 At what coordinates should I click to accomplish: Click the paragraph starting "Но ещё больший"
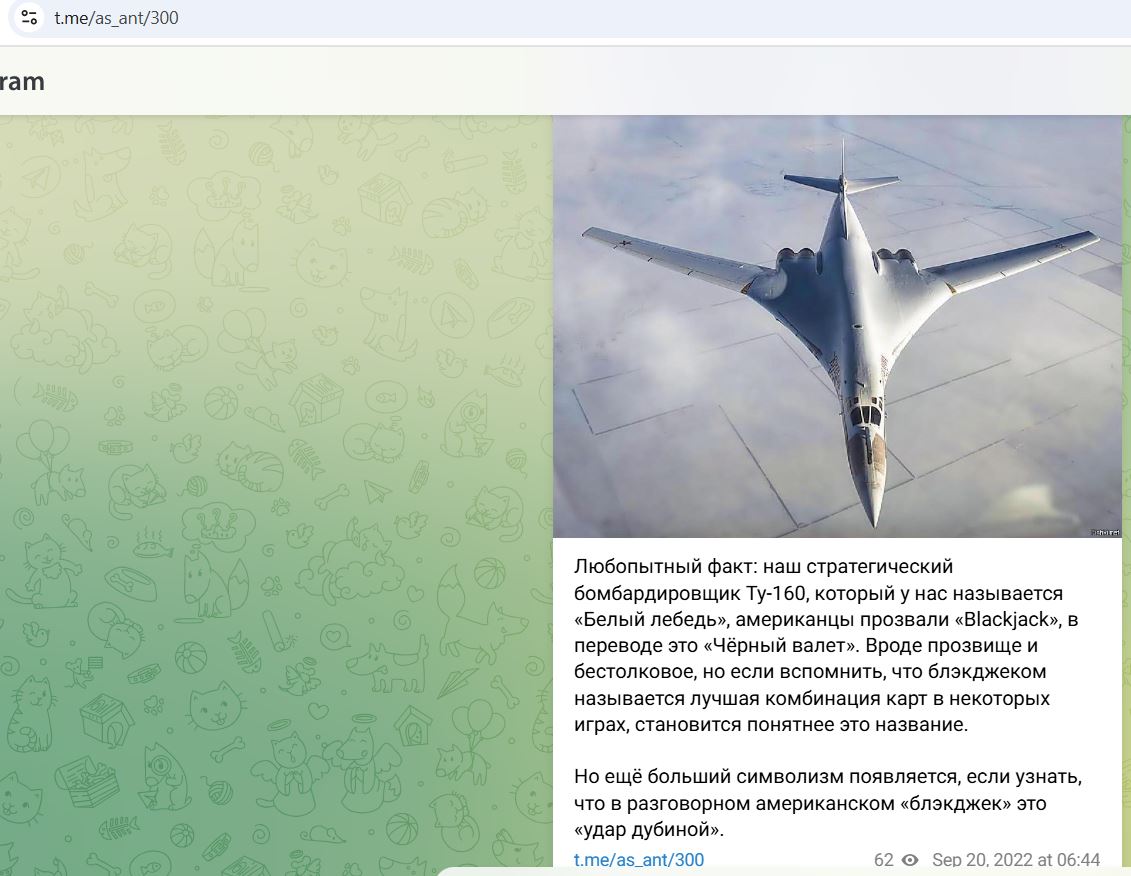(x=828, y=803)
